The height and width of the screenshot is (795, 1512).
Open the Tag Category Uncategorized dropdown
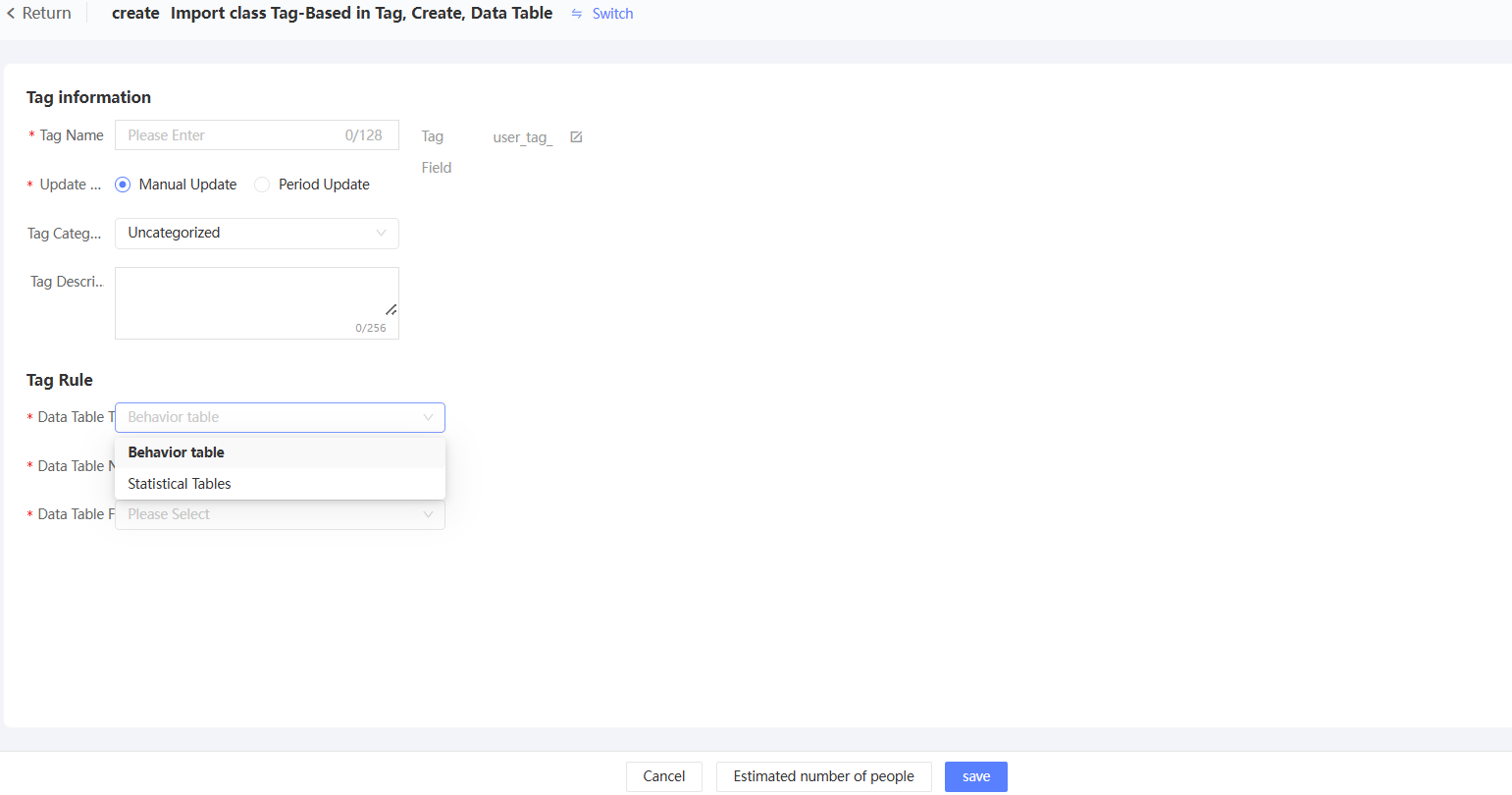[x=257, y=234]
